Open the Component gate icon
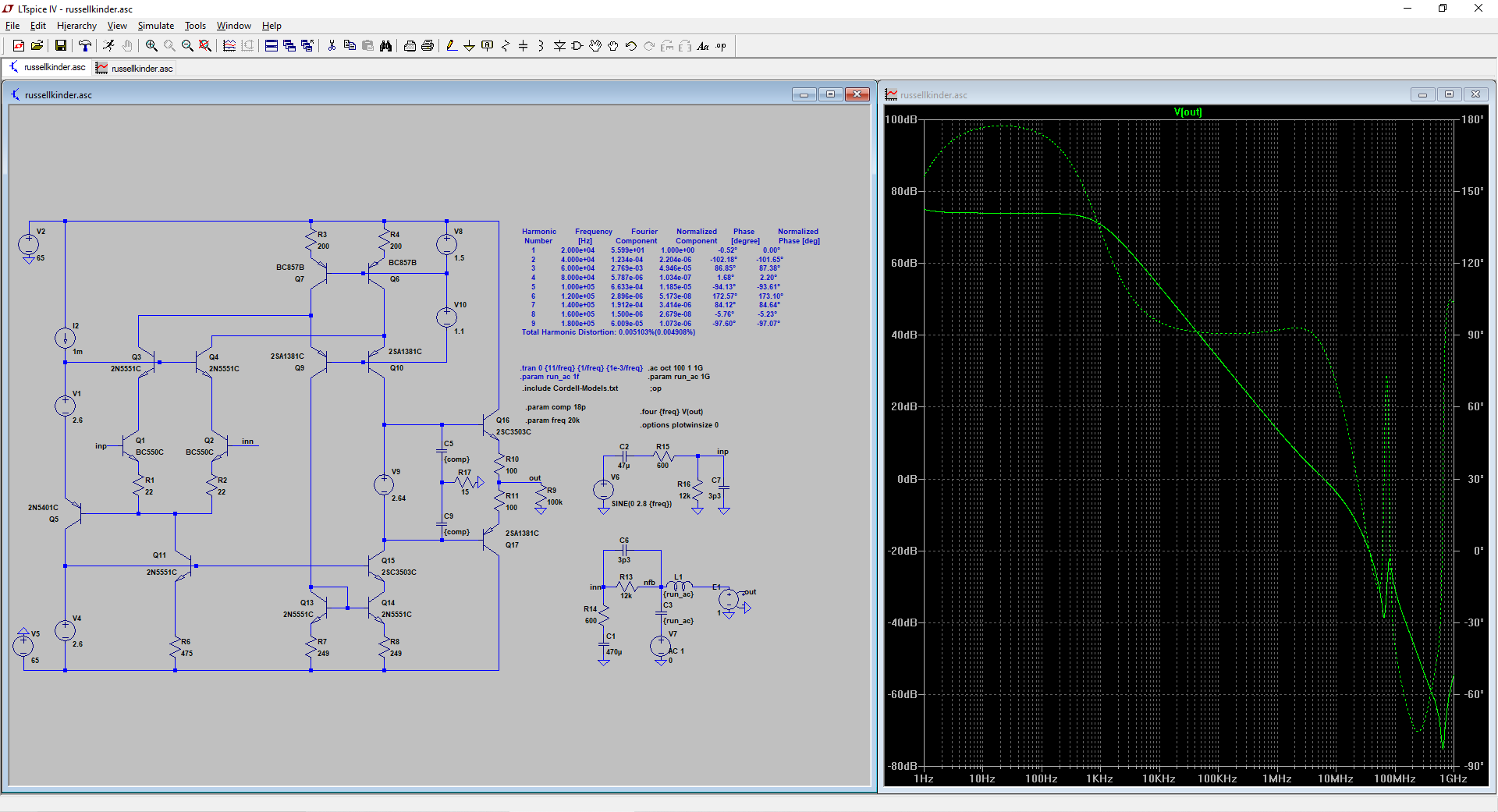The height and width of the screenshot is (812, 1498). [x=577, y=46]
